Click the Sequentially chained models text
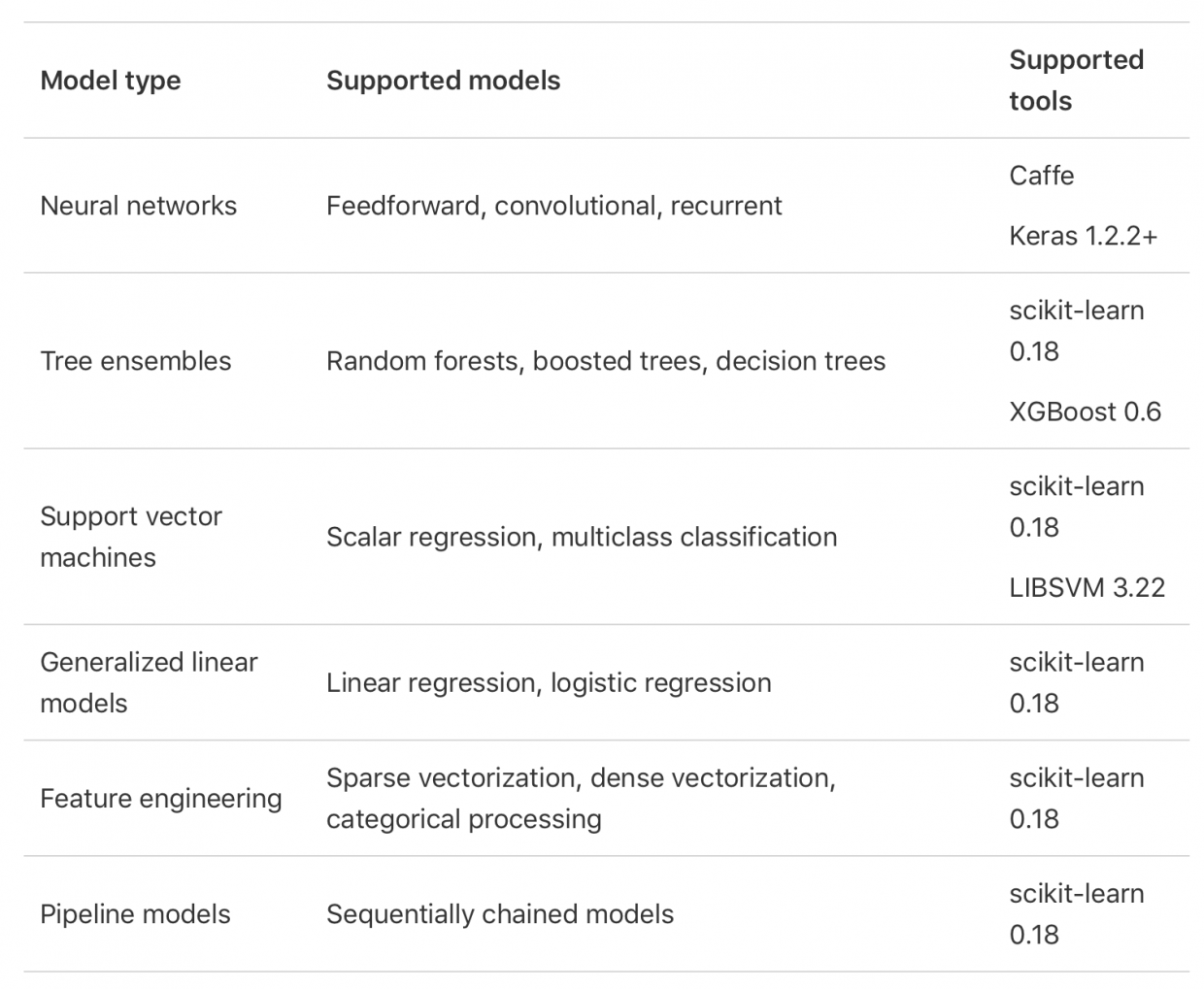1204x989 pixels. tap(499, 914)
